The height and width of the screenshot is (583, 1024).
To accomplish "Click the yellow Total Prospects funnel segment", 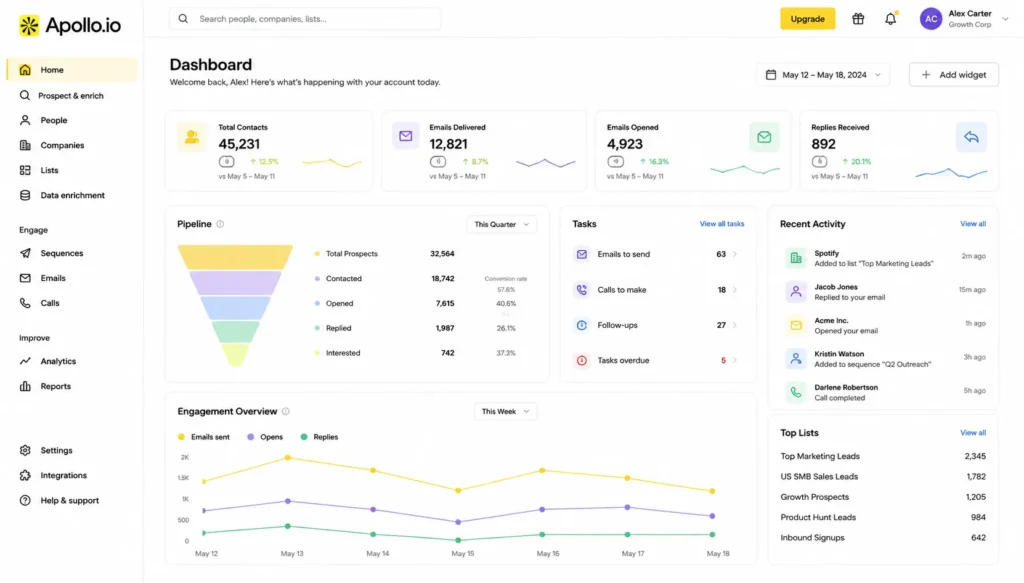I will tap(235, 257).
